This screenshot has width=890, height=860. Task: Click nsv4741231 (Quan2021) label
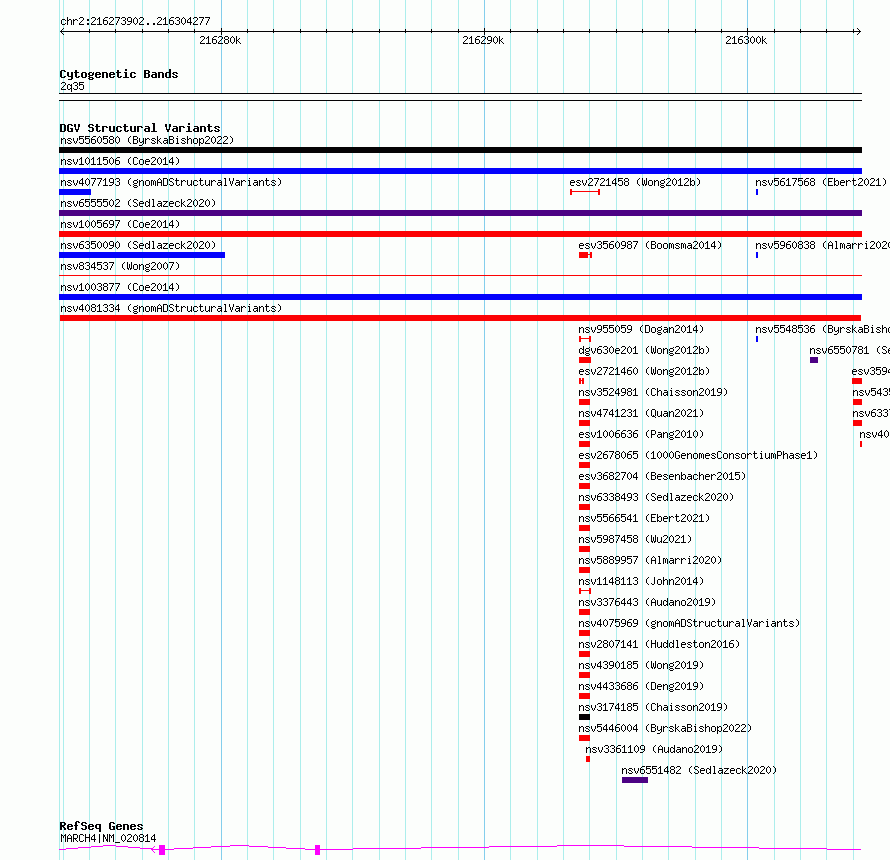641,413
